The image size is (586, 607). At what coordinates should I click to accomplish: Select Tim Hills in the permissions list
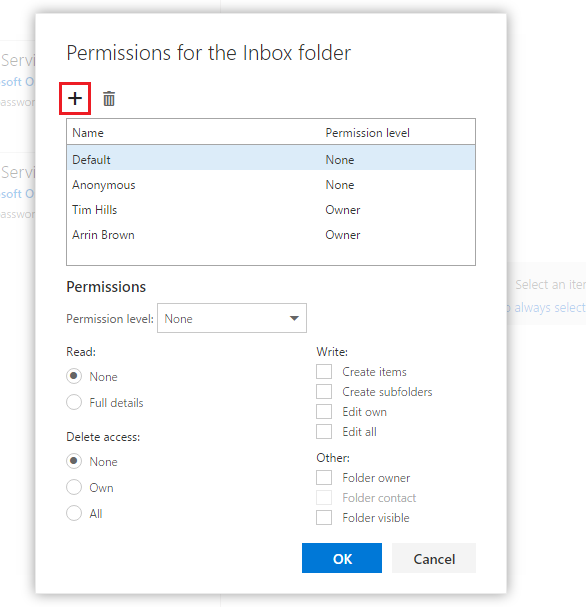coord(271,210)
